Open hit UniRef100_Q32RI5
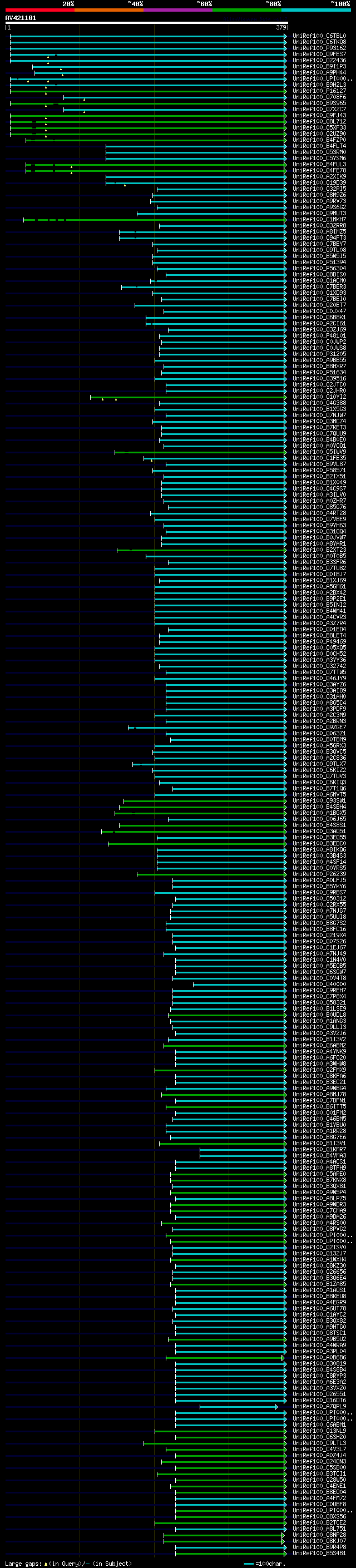This screenshot has height=1568, width=356. click(319, 189)
